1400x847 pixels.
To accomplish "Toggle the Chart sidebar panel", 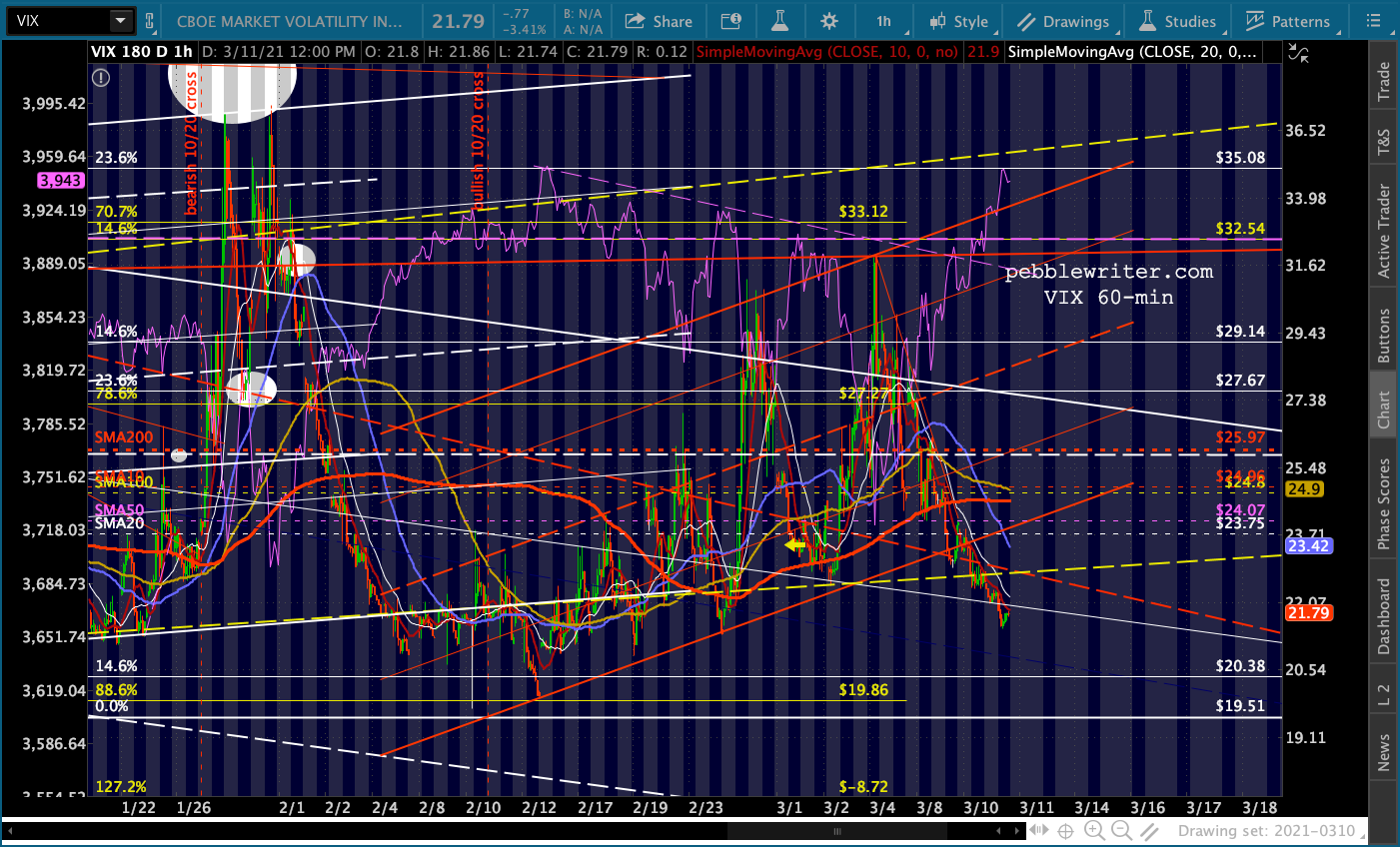I will tap(1384, 410).
